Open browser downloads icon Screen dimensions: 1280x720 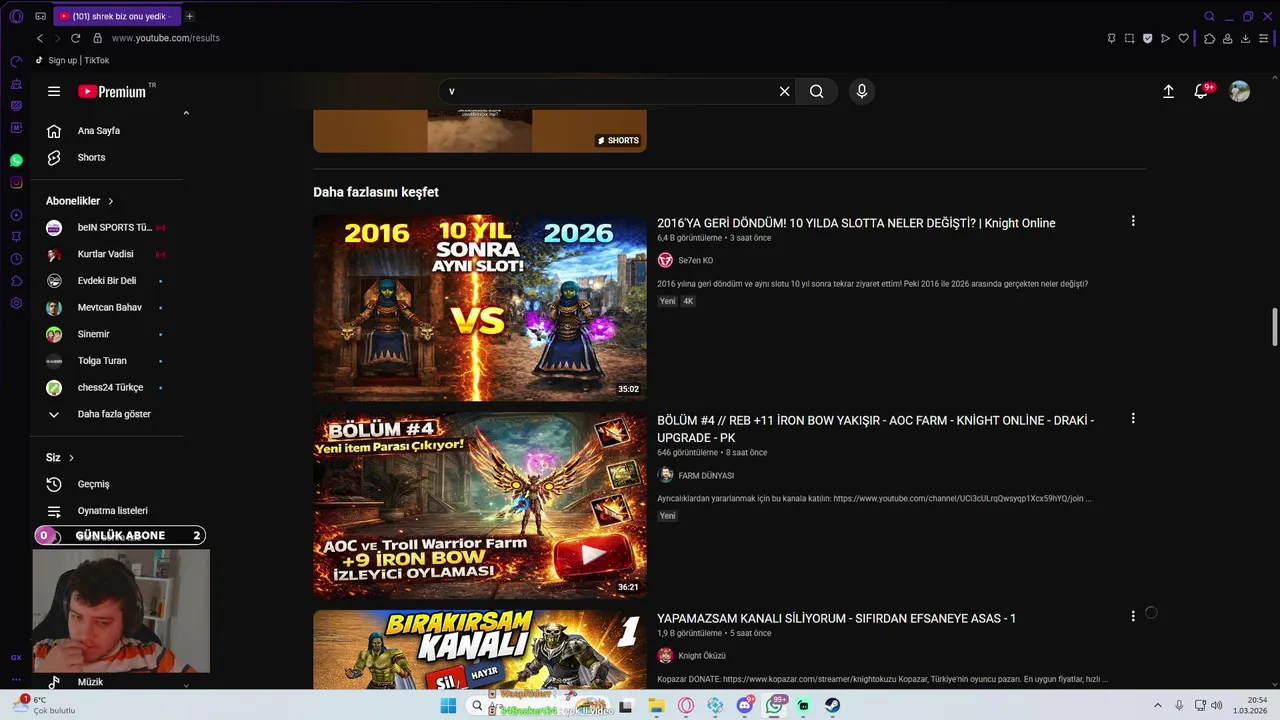1245,38
